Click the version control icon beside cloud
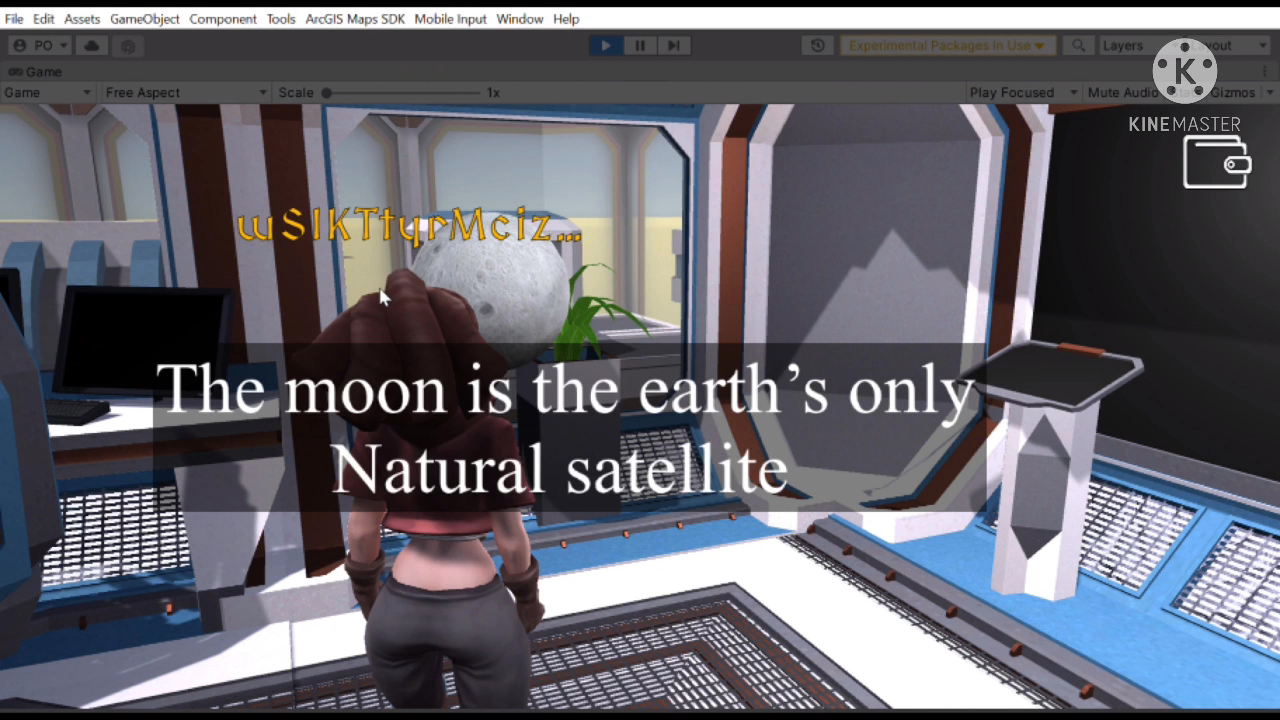Screen dimensions: 1280x720 click(x=128, y=45)
